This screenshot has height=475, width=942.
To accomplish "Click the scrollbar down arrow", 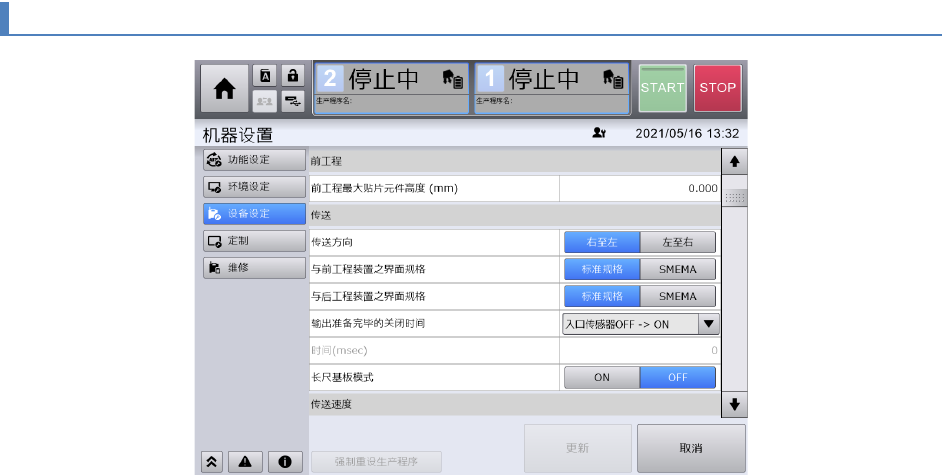I will 734,404.
